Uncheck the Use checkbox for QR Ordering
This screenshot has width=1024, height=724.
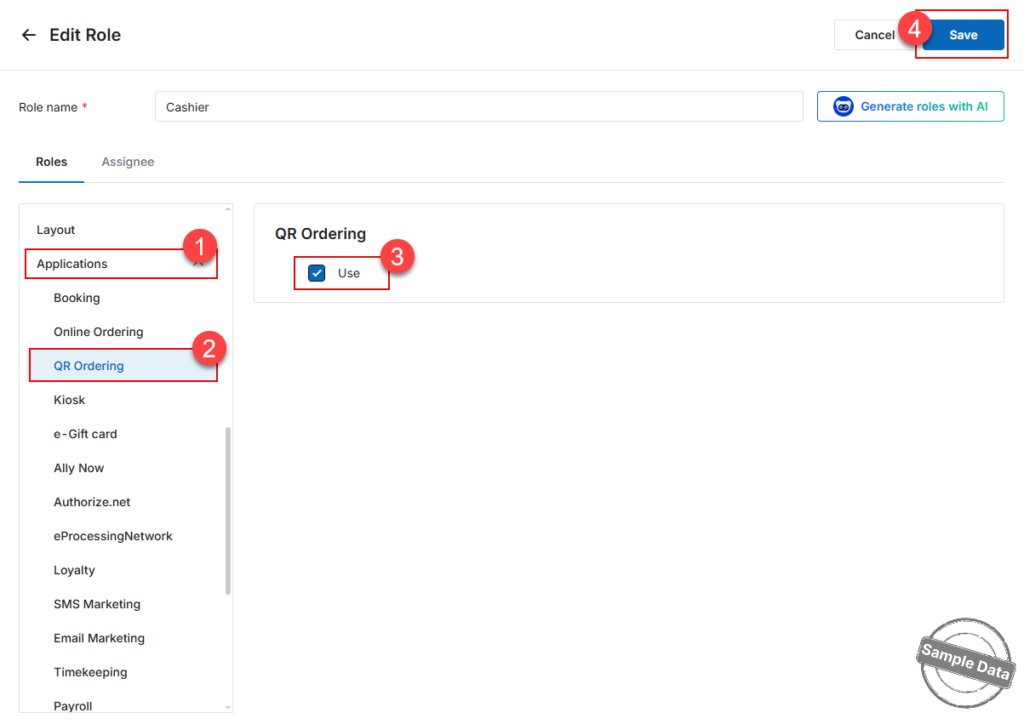[317, 273]
